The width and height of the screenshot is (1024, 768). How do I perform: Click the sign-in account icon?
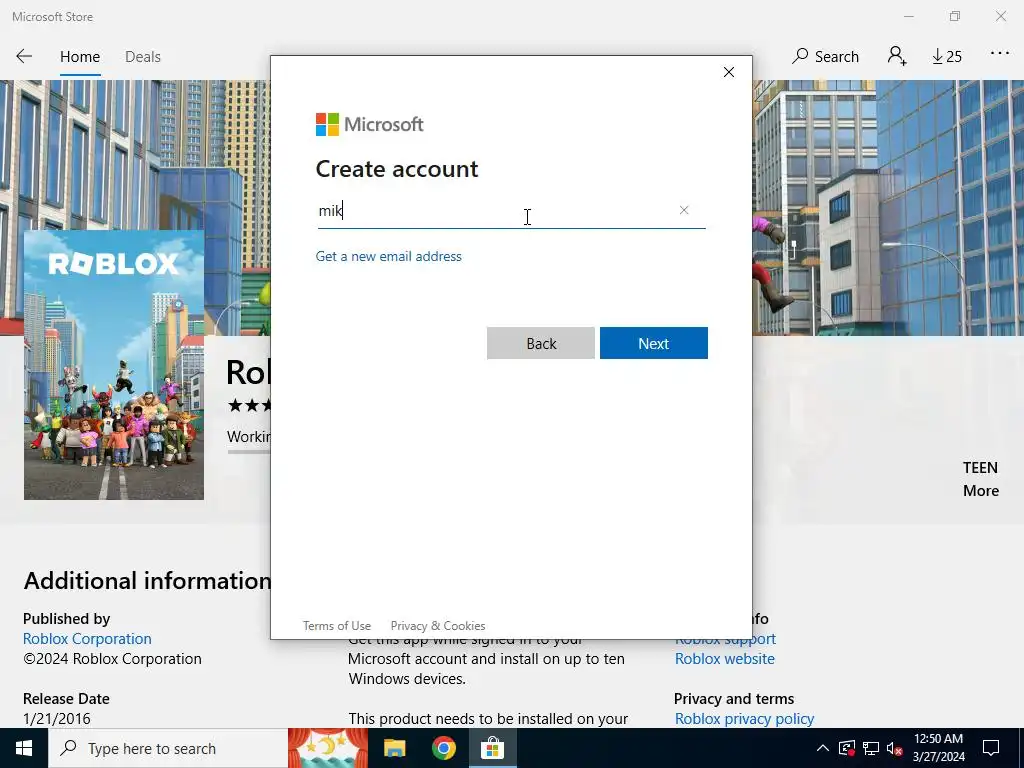(x=897, y=56)
